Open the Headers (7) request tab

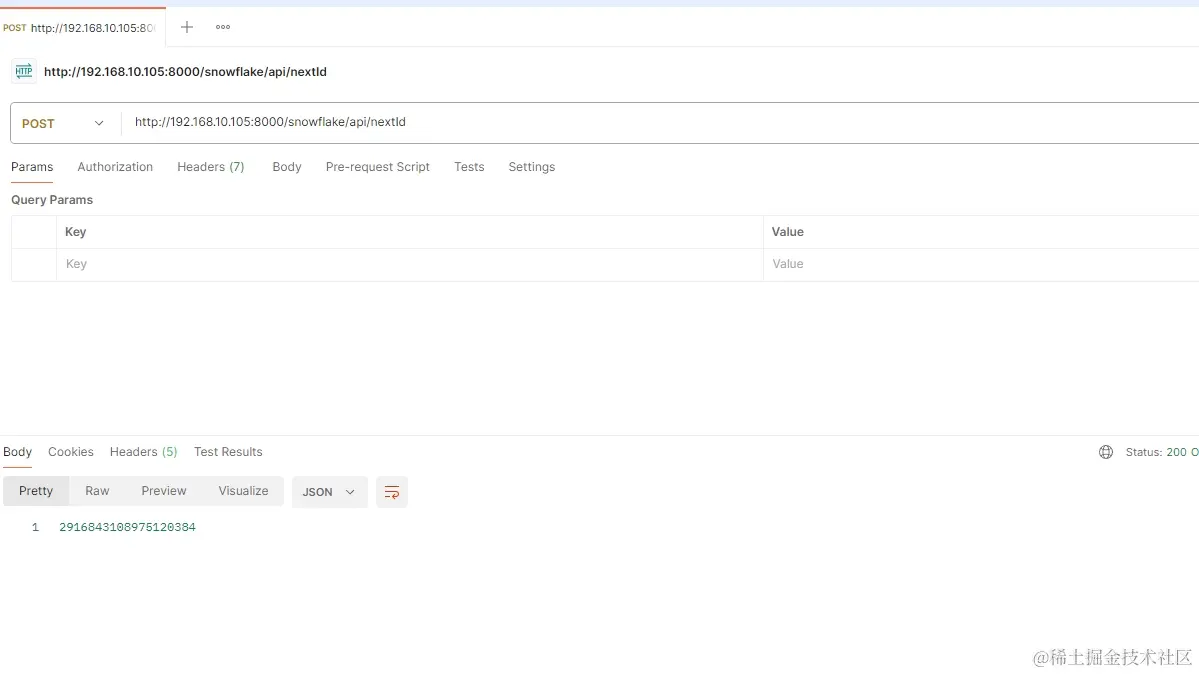pos(210,167)
